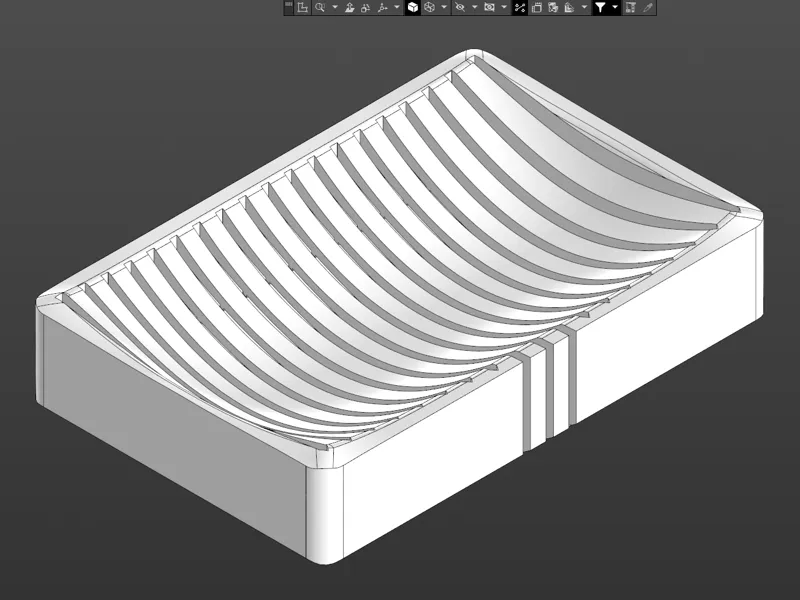Viewport: 800px width, 600px height.
Task: Toggle the hide/show eye icon
Action: point(460,7)
